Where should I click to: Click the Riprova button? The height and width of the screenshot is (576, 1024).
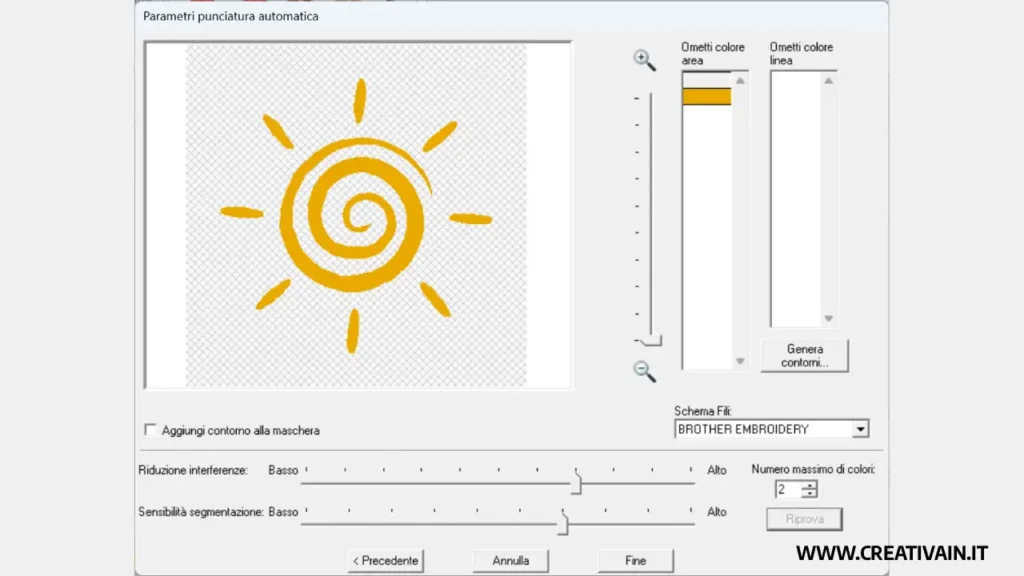pyautogui.click(x=805, y=519)
